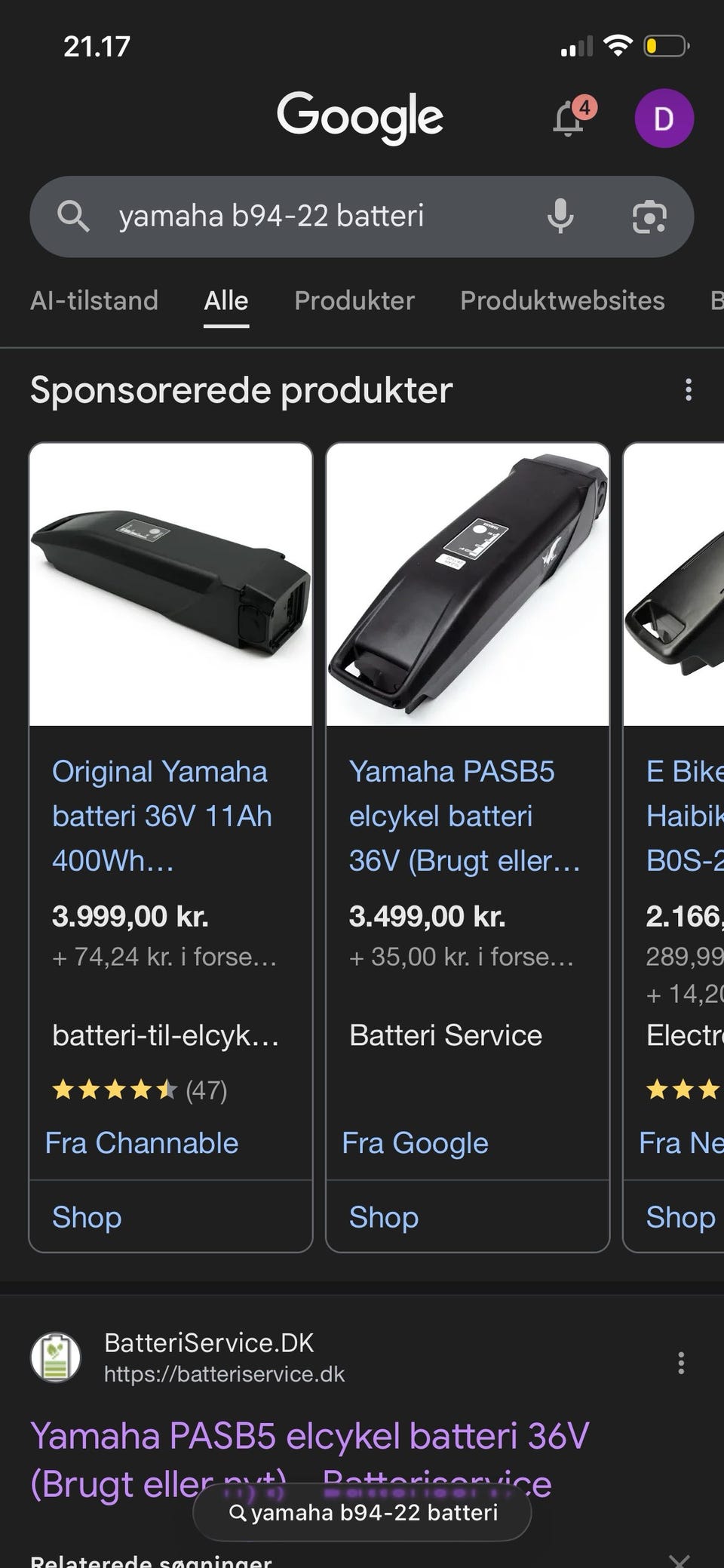Open Yamaha PASB5 elcykel batteri product link

[463, 816]
